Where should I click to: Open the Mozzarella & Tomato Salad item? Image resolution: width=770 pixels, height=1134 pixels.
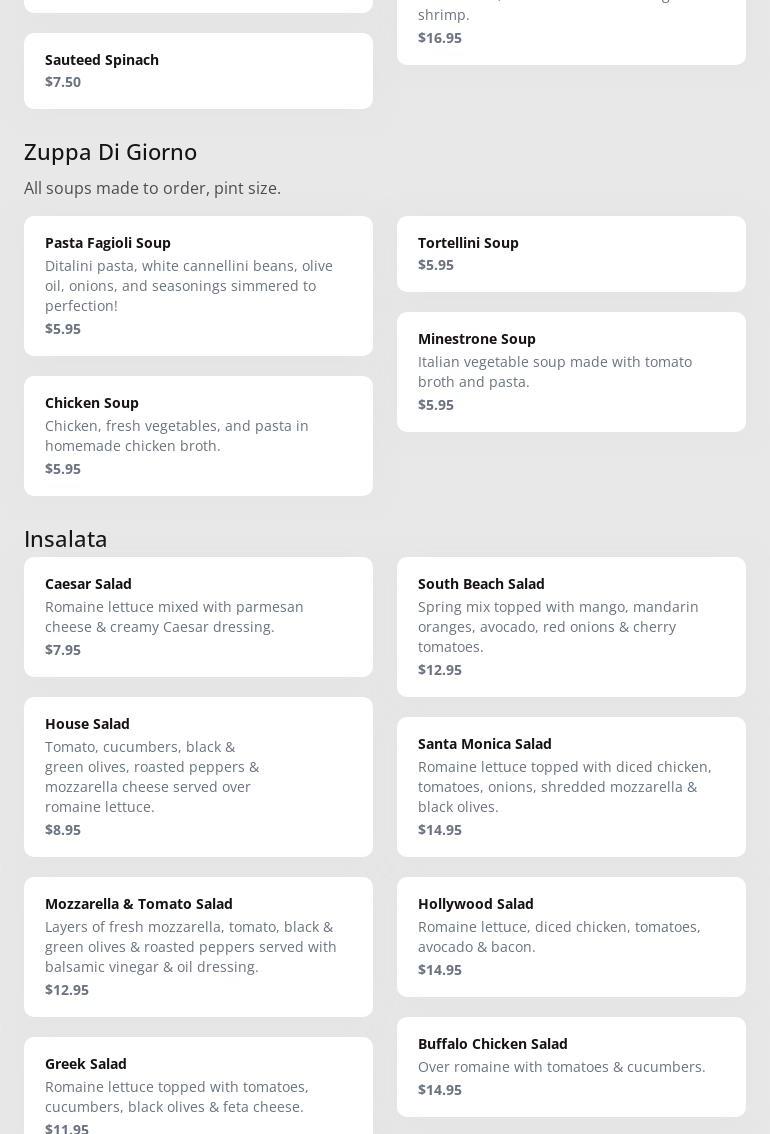click(198, 946)
